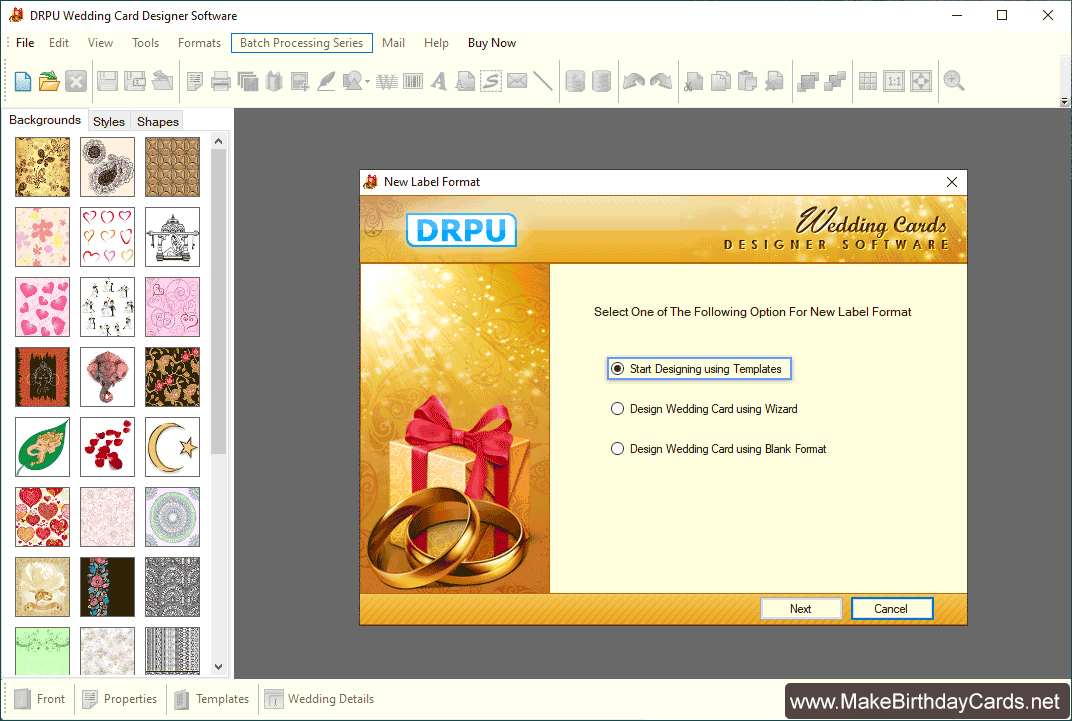Open the Batch Processing Series menu
This screenshot has height=721, width=1072.
pos(302,42)
